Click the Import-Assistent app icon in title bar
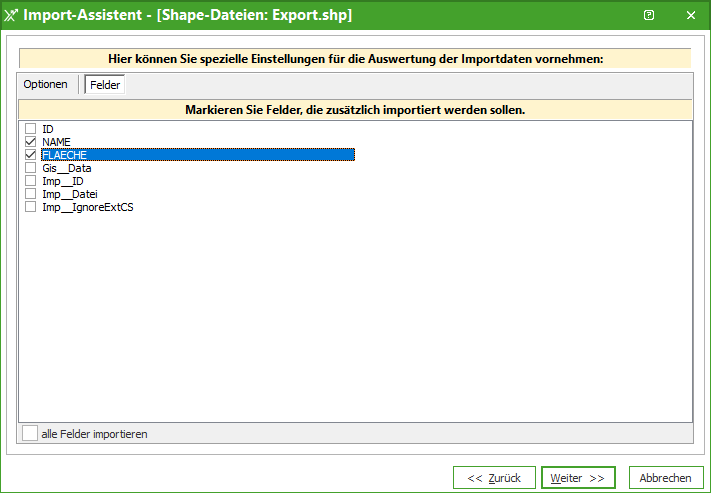The width and height of the screenshot is (711, 493). 11,15
